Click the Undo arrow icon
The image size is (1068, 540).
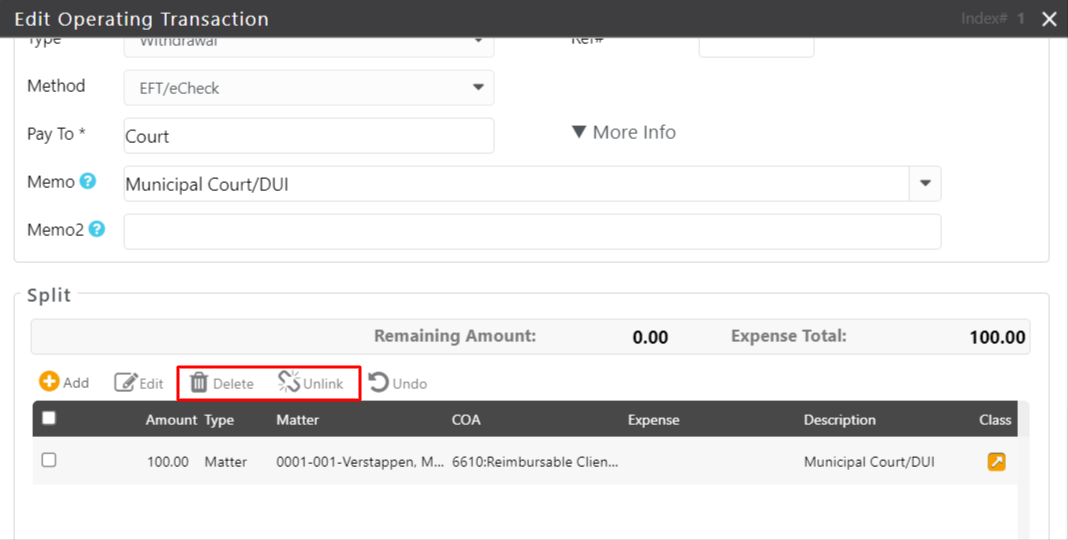378,383
